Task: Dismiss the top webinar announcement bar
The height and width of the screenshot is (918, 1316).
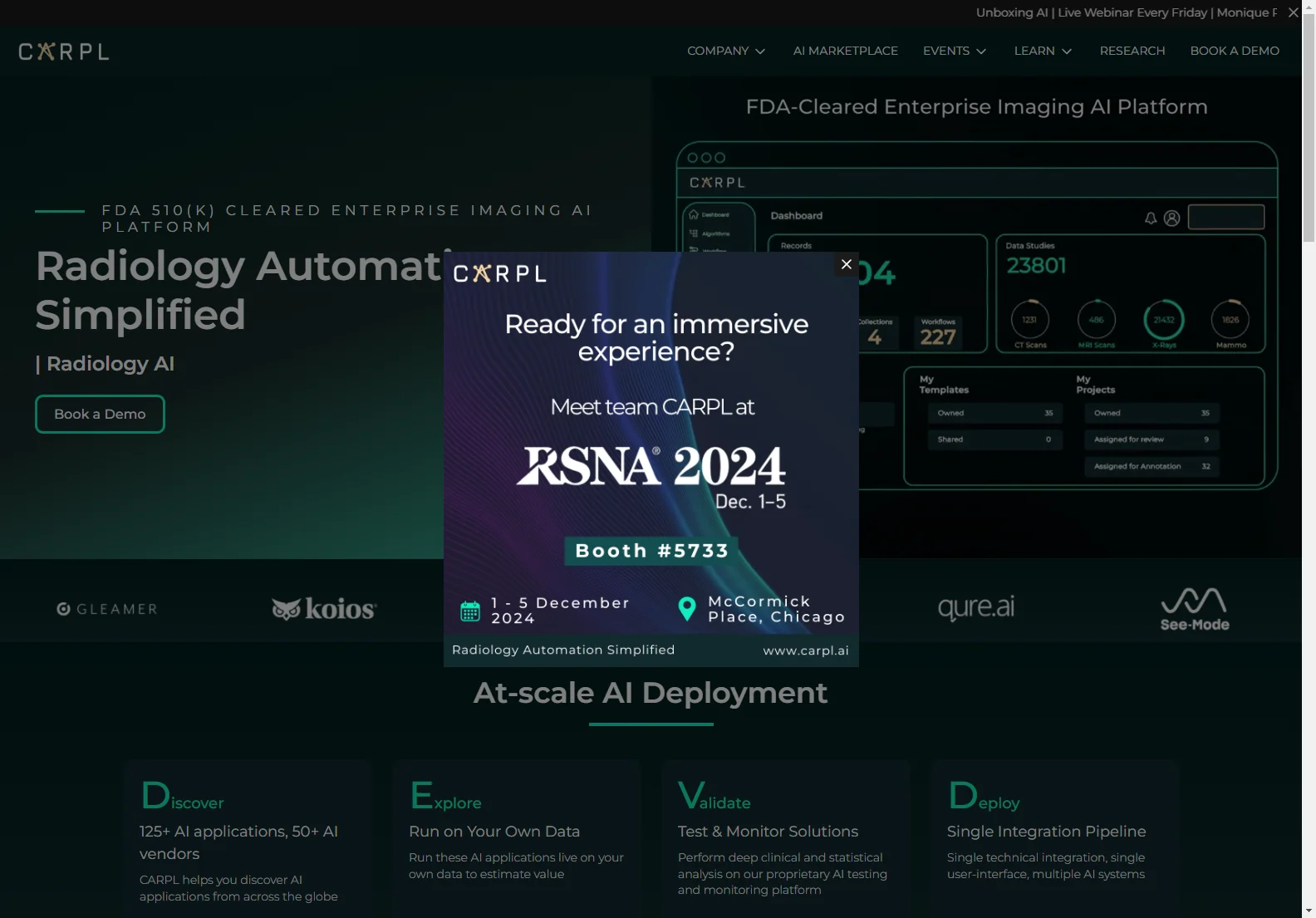Action: pyautogui.click(x=1293, y=12)
